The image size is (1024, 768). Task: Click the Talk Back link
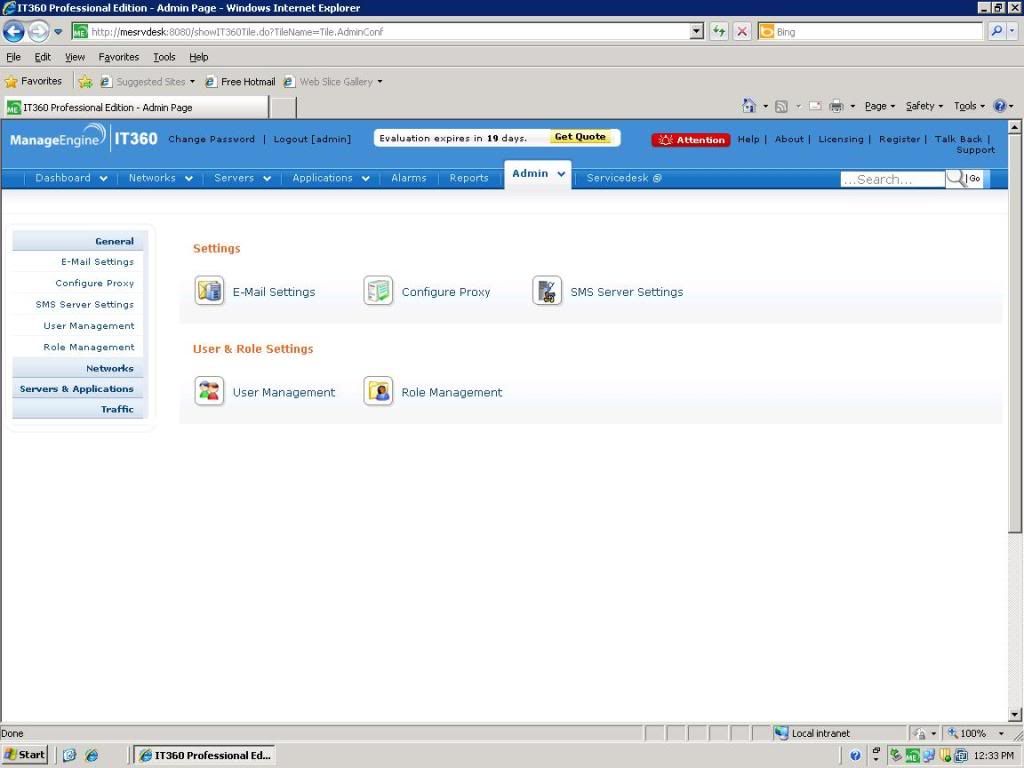click(958, 139)
